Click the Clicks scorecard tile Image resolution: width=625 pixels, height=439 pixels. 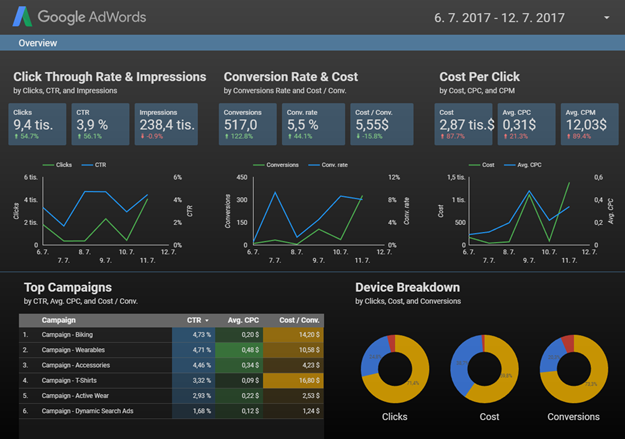pyautogui.click(x=37, y=124)
